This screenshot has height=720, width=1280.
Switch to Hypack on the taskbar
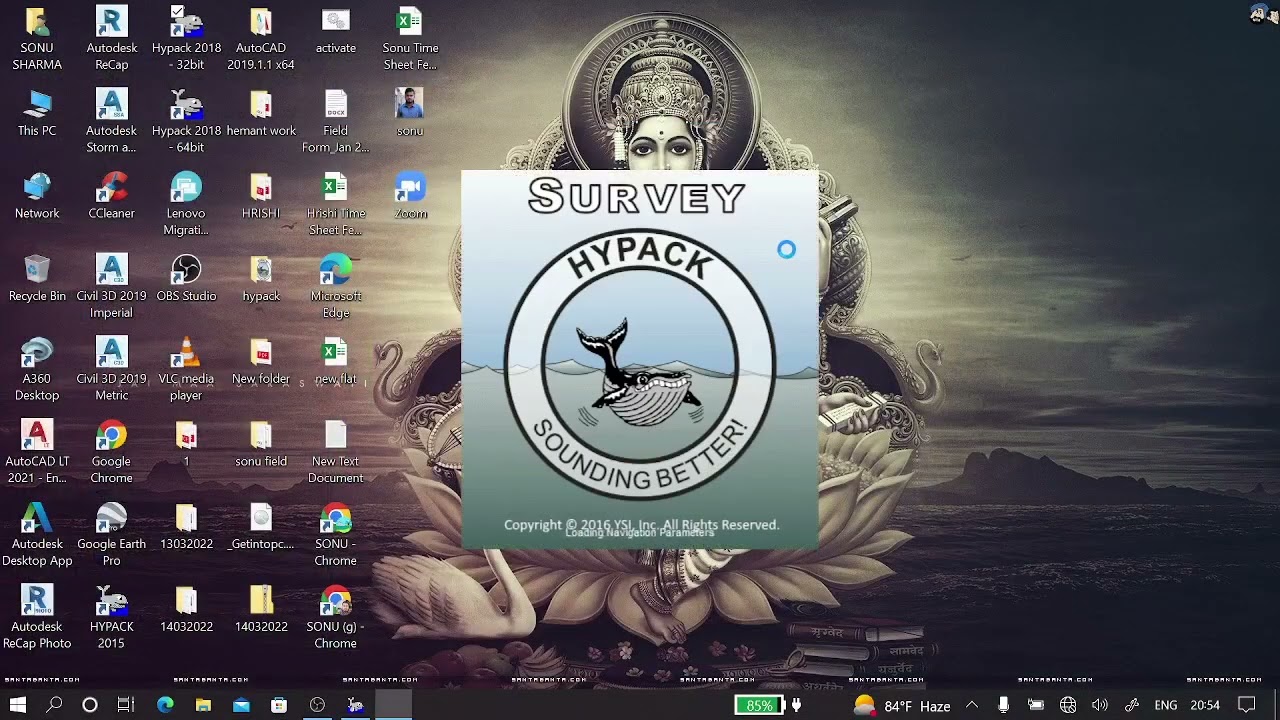(x=355, y=705)
